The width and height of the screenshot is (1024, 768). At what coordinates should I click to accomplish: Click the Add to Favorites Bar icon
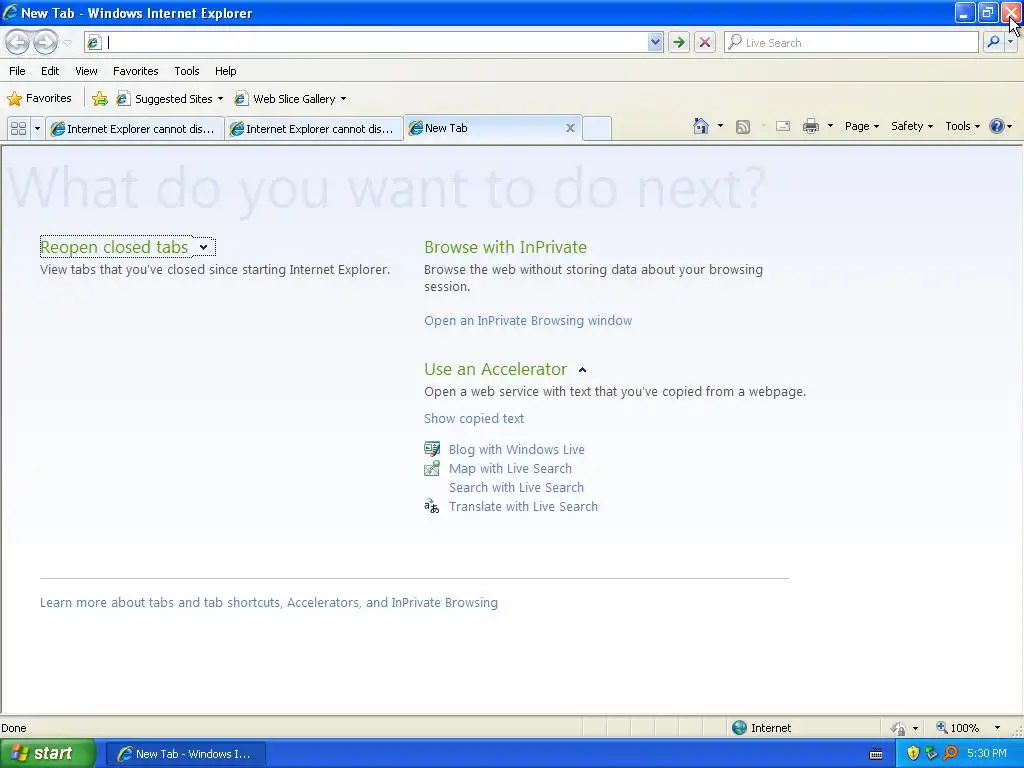coord(100,99)
